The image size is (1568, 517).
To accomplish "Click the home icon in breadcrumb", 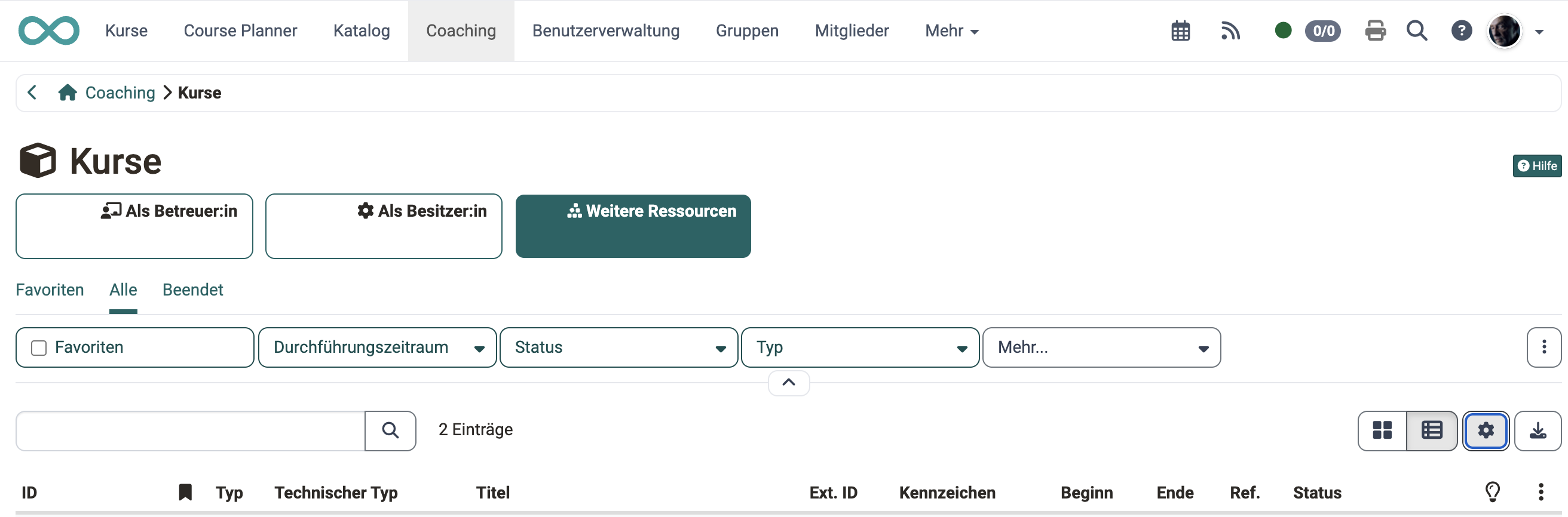I will tap(67, 93).
